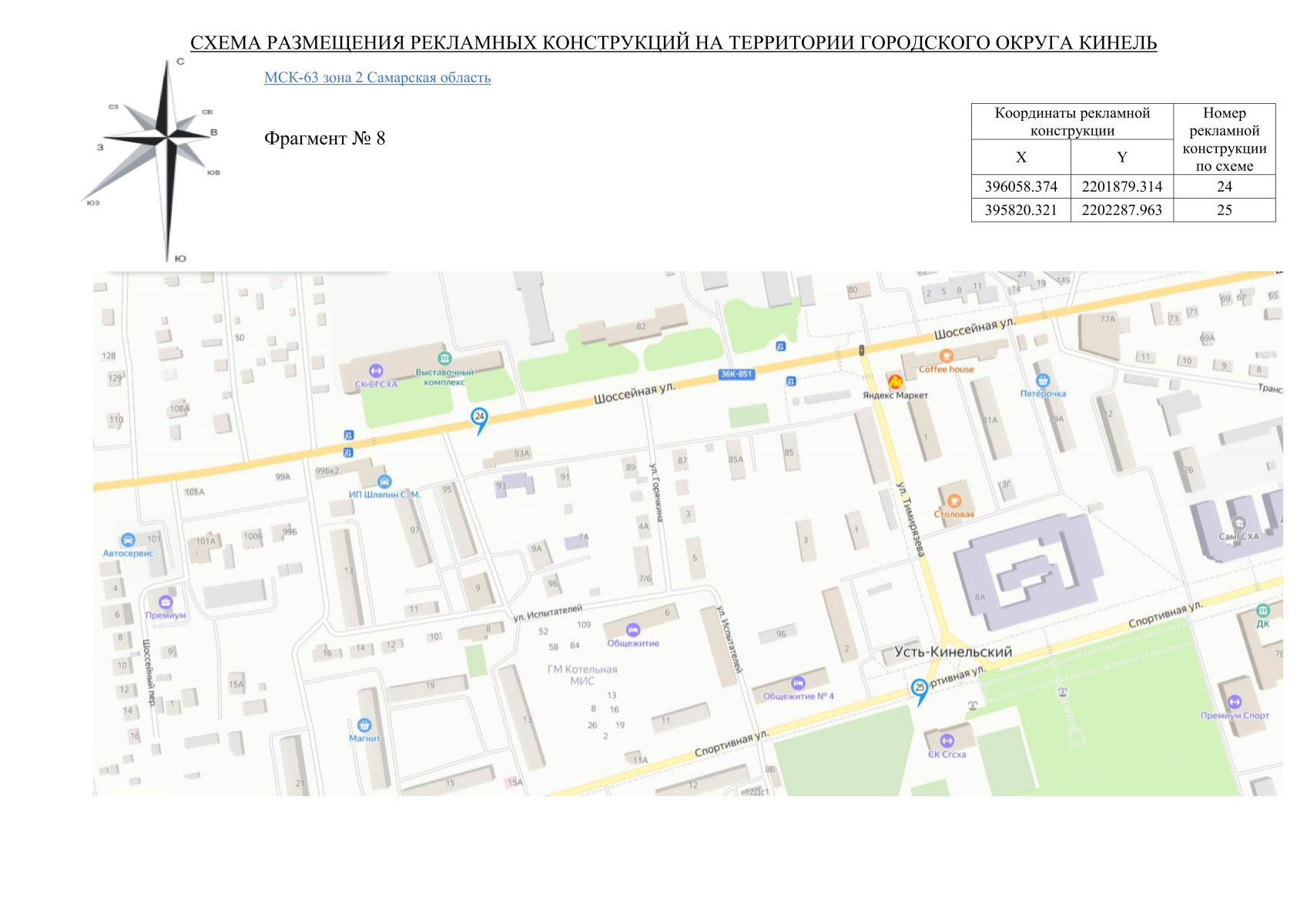Click the Столовая canteen icon
This screenshot has width=1307, height=924.
pos(953,500)
